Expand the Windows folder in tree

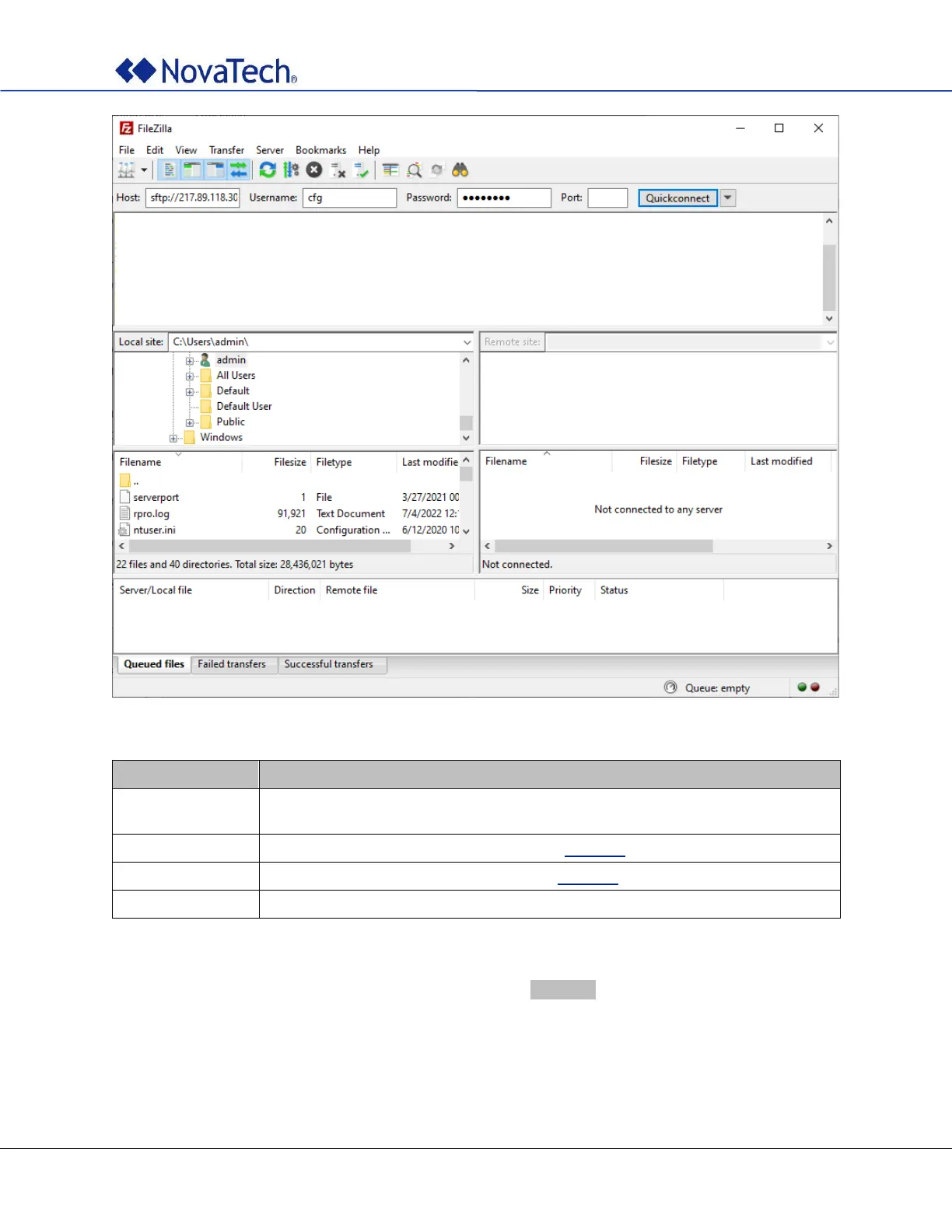click(173, 438)
